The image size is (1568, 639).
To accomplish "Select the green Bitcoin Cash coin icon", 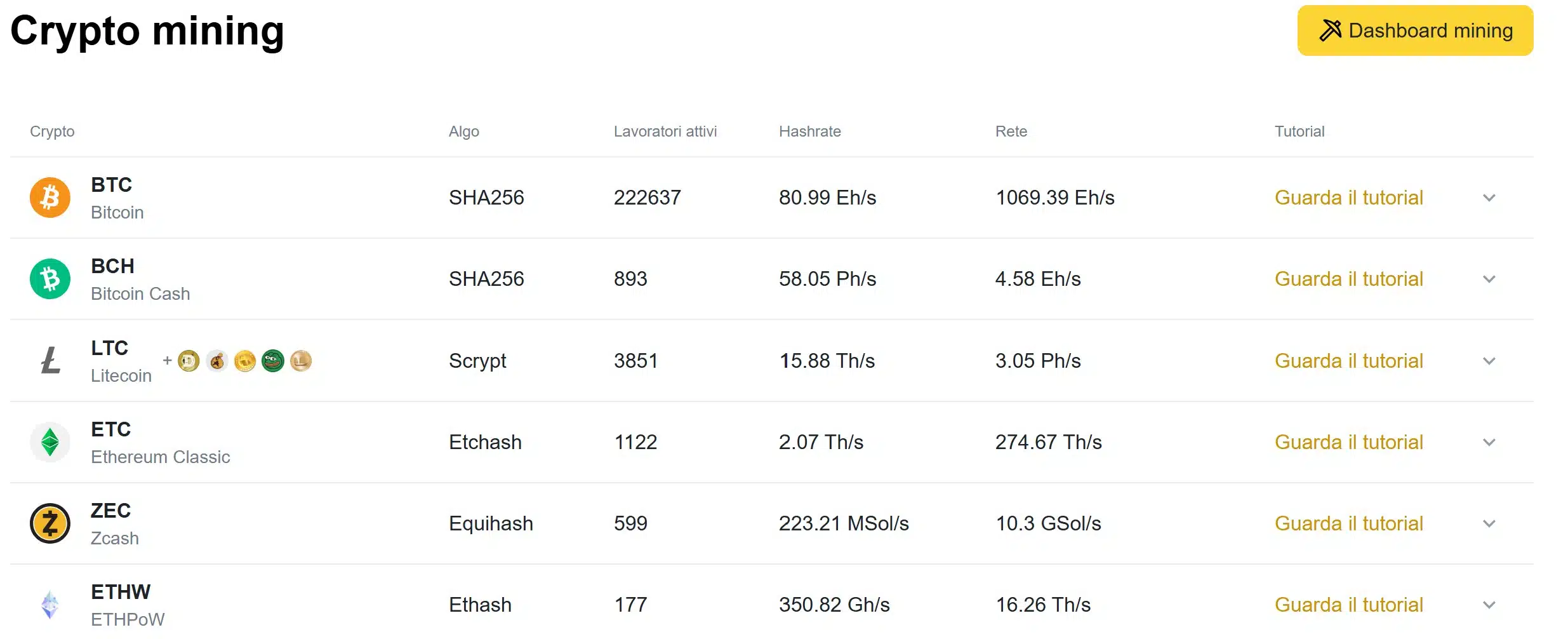I will (50, 278).
